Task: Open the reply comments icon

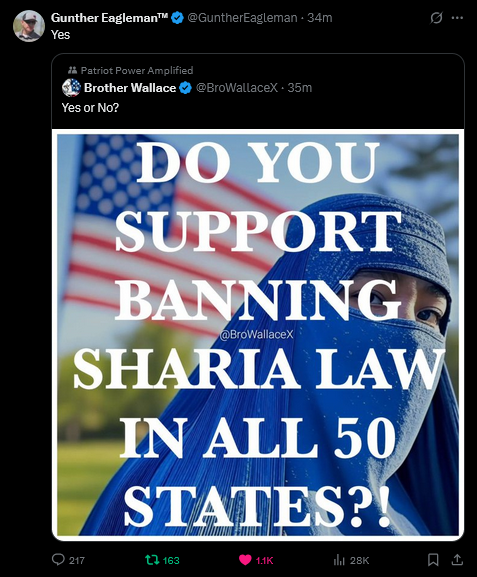Action: [58, 560]
